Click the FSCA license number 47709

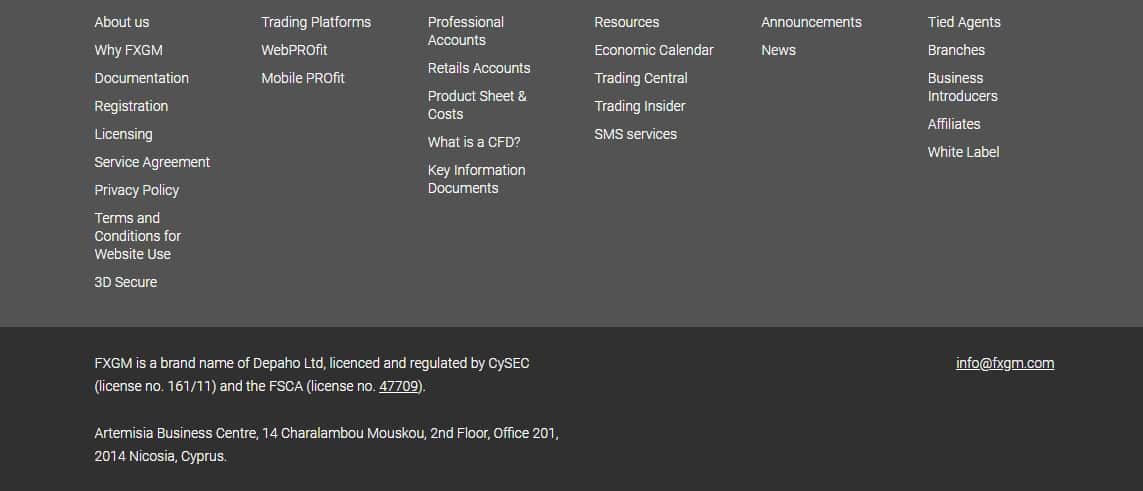[x=398, y=386]
